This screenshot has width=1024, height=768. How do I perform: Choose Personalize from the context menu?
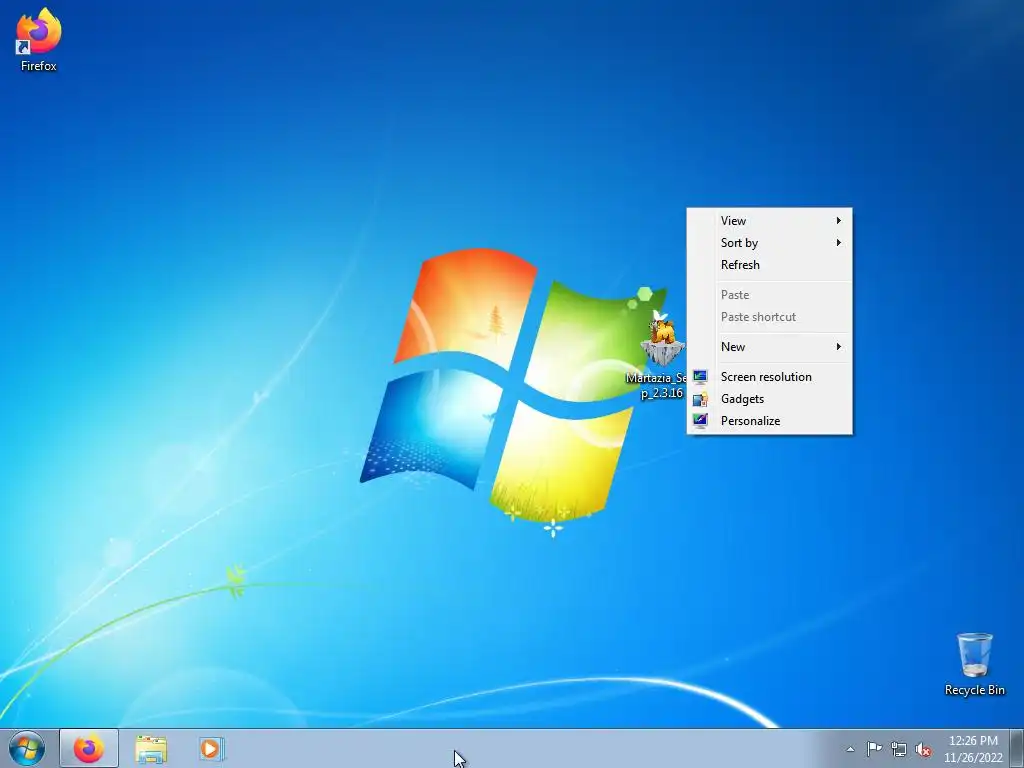tap(769, 421)
